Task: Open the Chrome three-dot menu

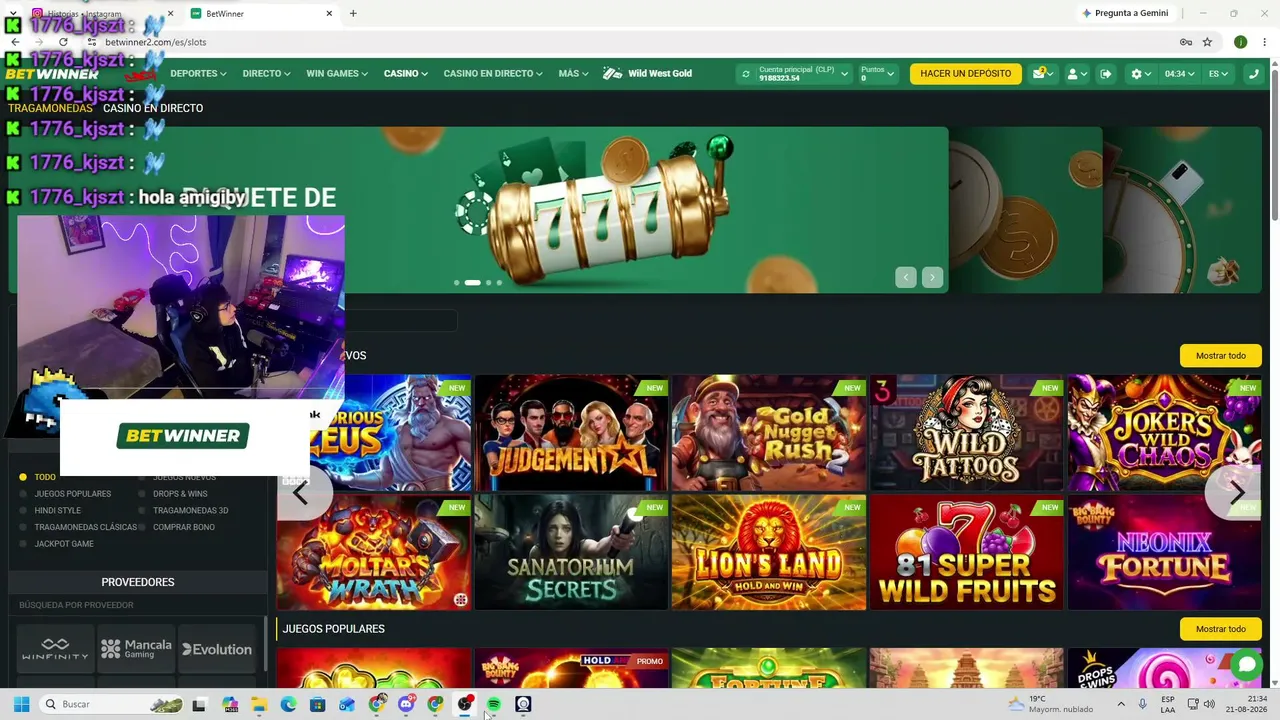Action: tap(1265, 42)
